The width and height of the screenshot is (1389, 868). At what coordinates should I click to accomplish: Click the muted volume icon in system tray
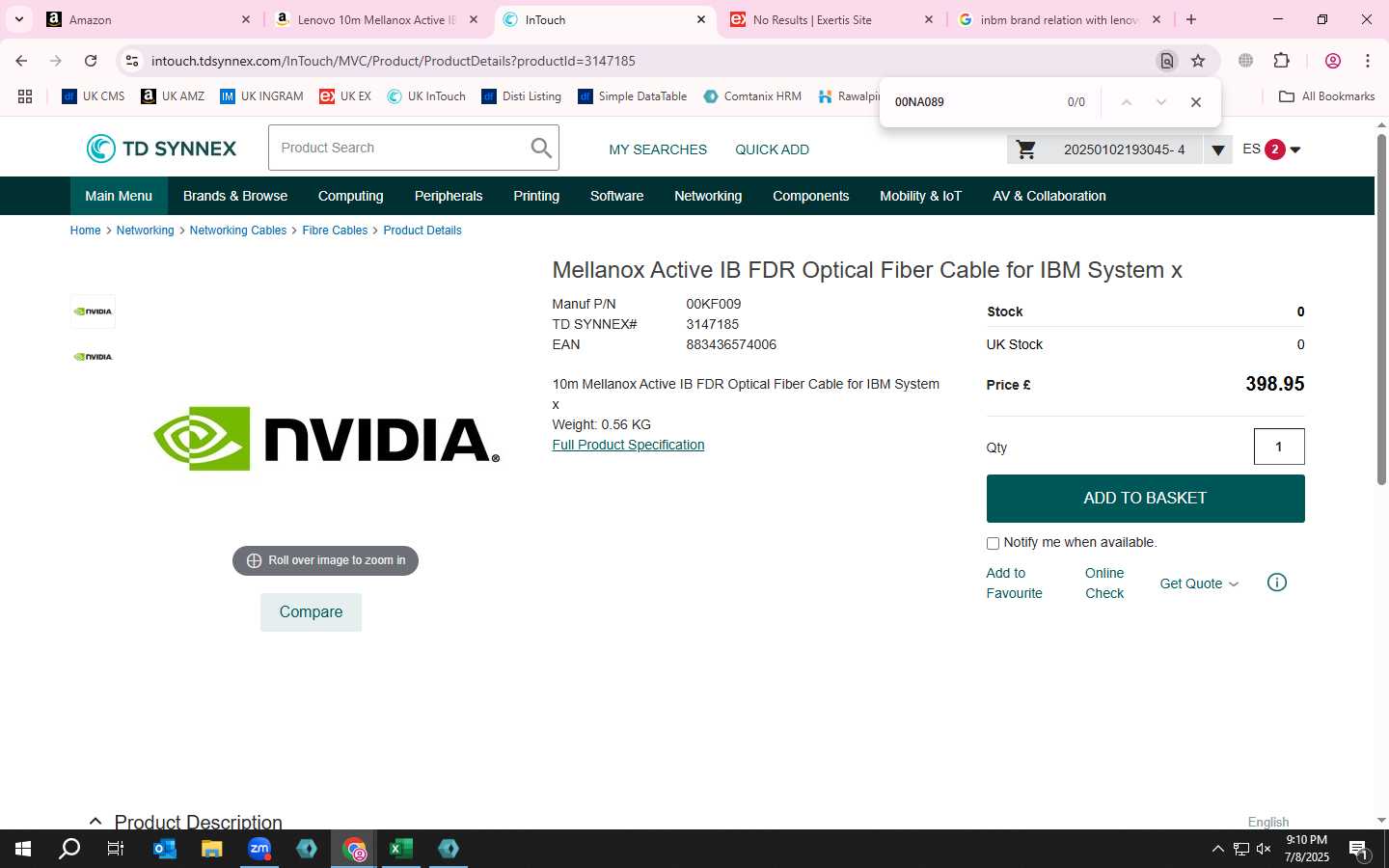click(x=1264, y=849)
